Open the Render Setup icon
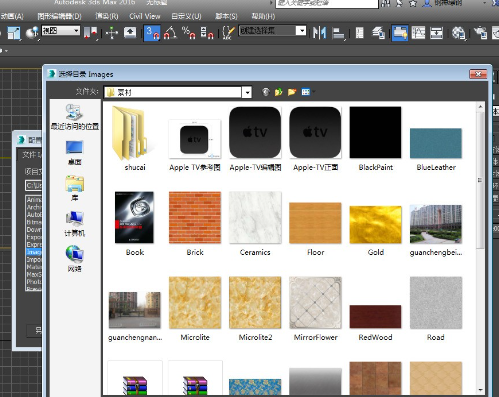This screenshot has height=397, width=499. pyautogui.click(x=480, y=33)
